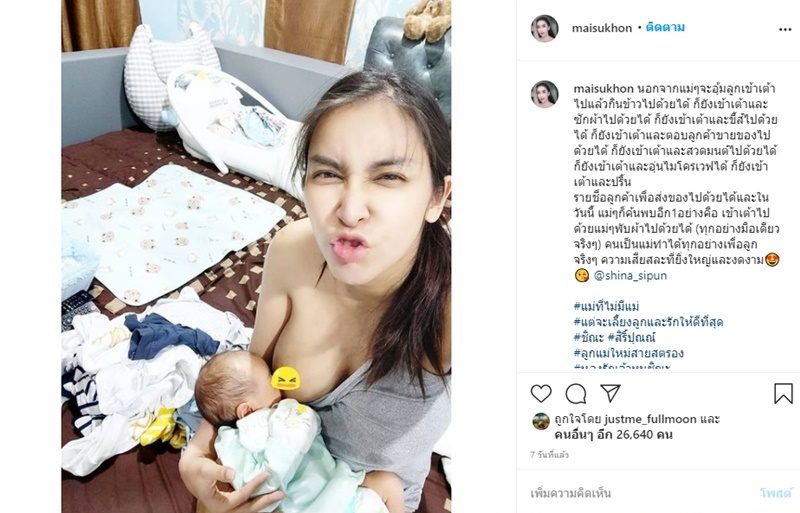View the list of 26,640 other likers
Screen dimensions: 800x513
(x=613, y=435)
